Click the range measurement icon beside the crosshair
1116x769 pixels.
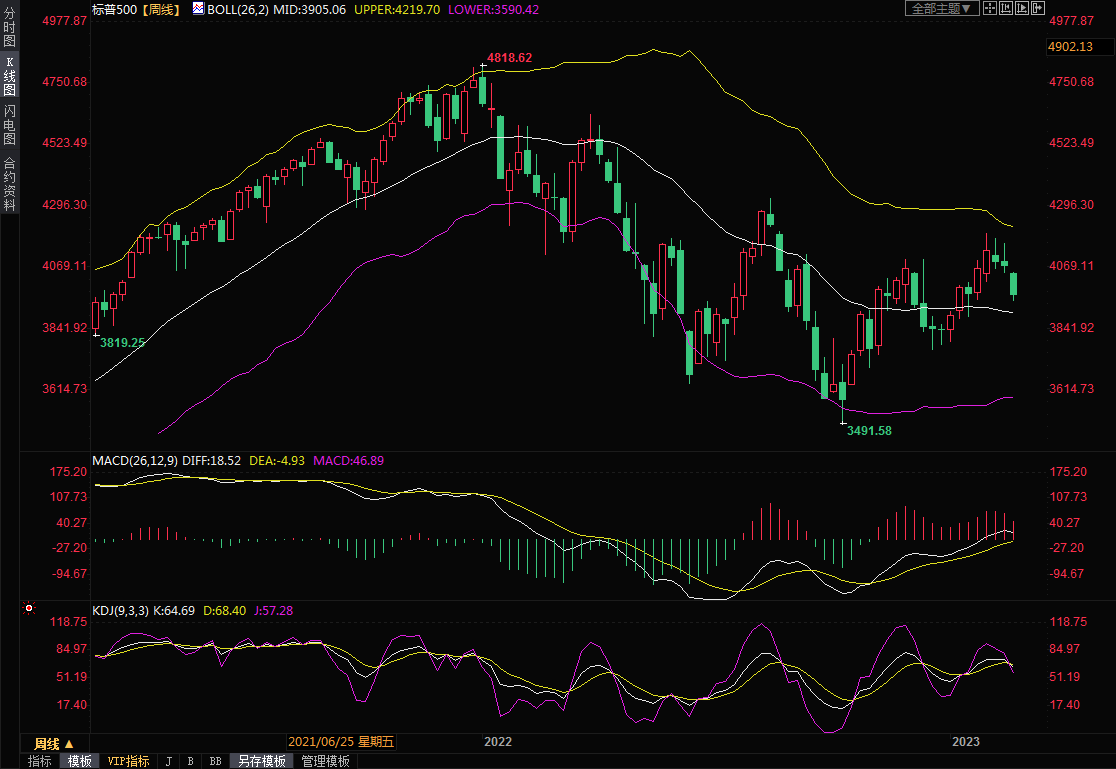point(1006,8)
